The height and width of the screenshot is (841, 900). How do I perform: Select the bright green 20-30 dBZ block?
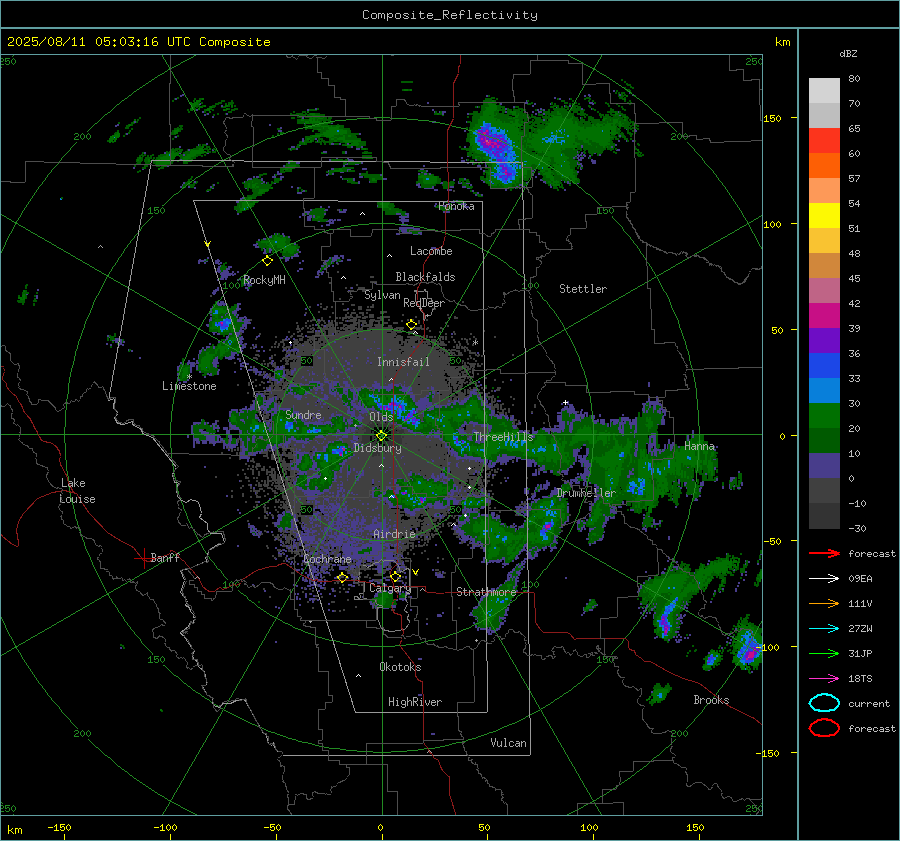tap(824, 416)
